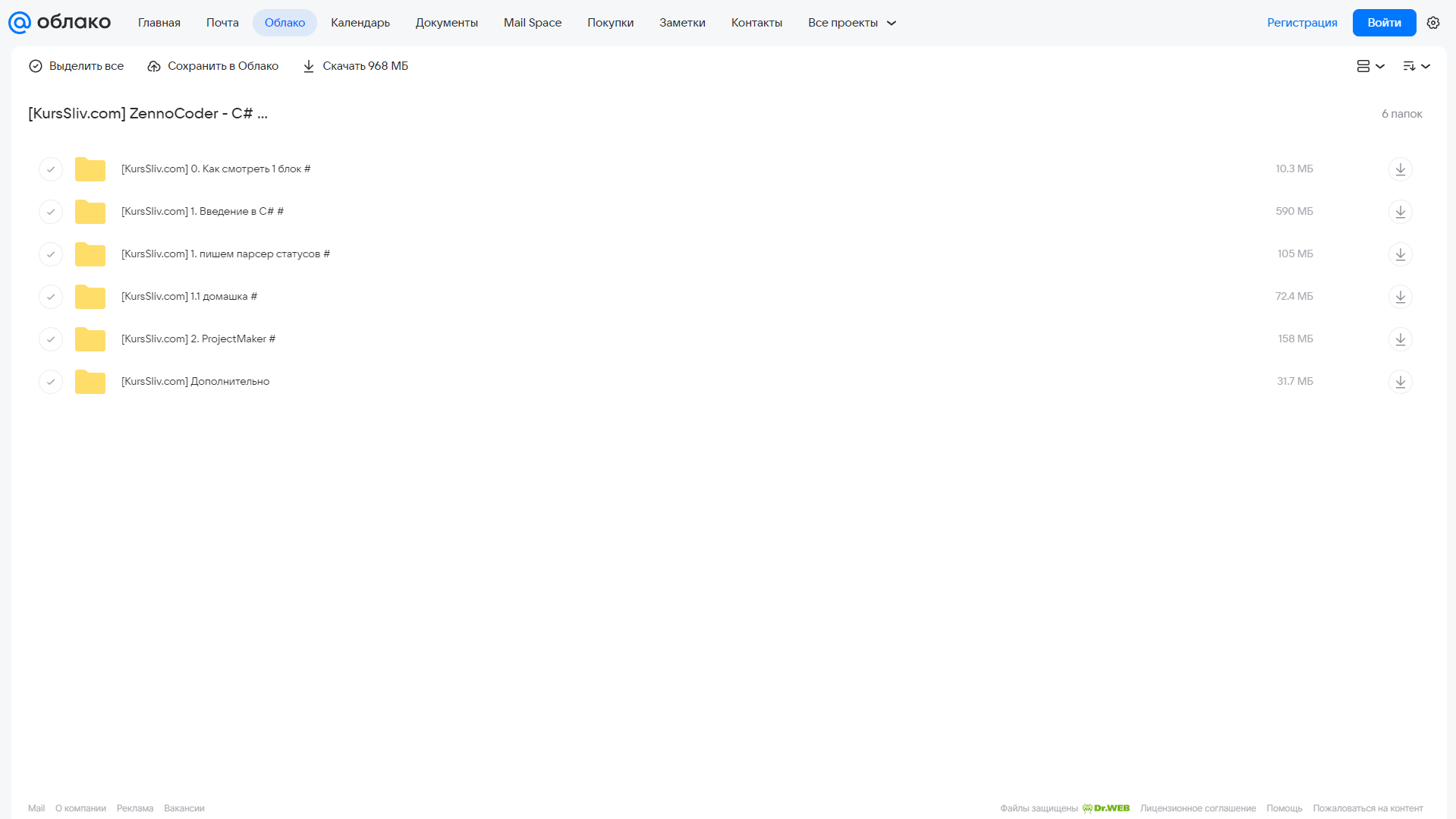Open the view mode dropdown
This screenshot has width=1456, height=819.
pyautogui.click(x=1370, y=66)
